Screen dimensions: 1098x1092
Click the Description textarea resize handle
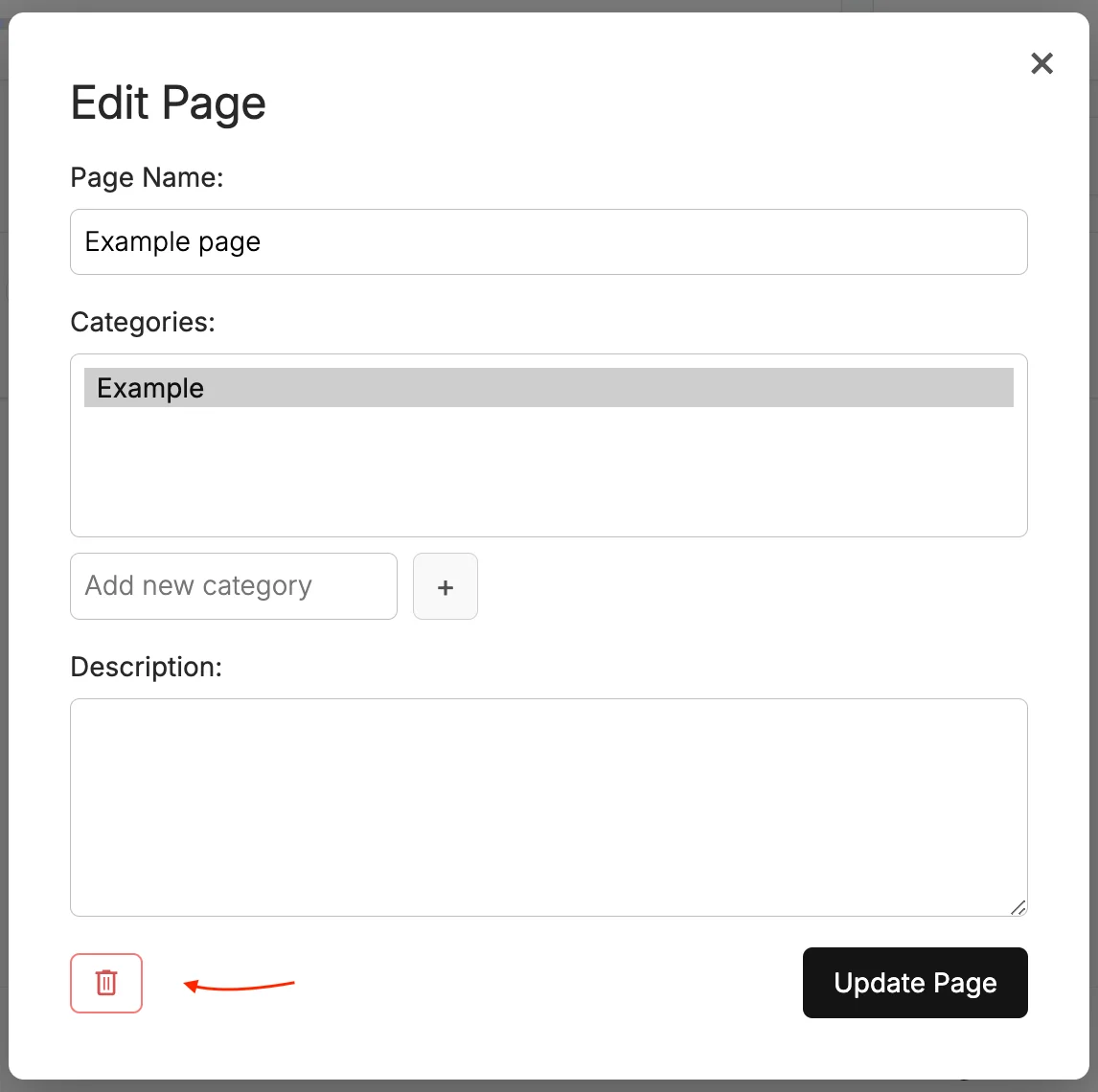(1018, 908)
